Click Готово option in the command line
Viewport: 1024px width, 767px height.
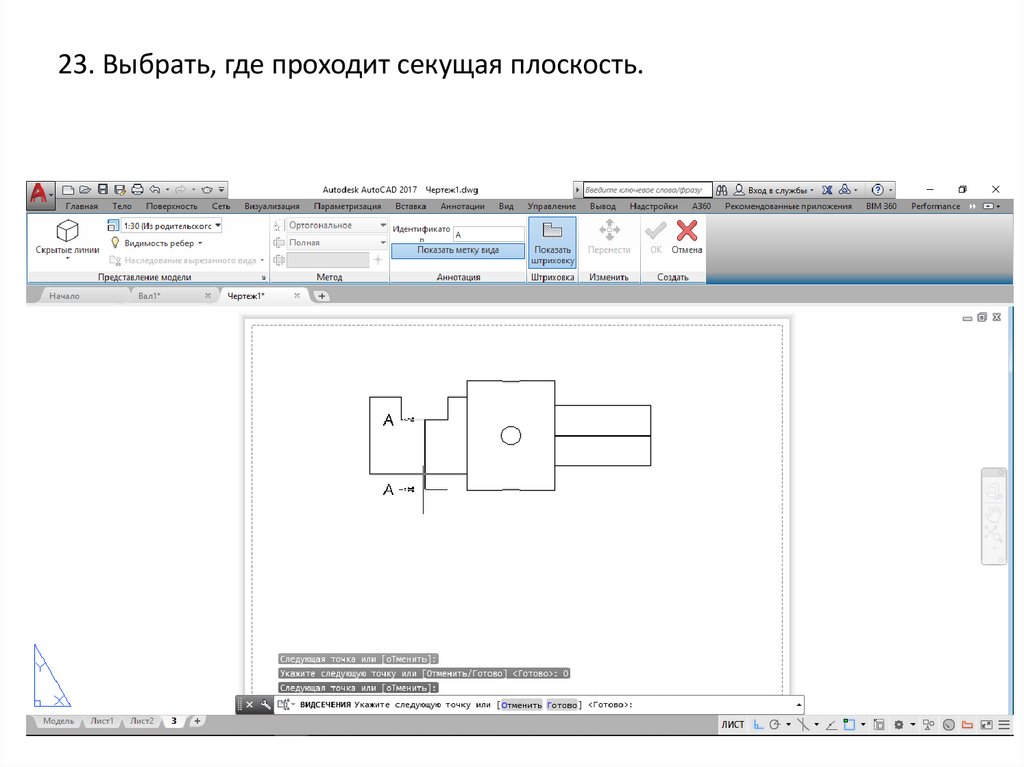coord(562,705)
